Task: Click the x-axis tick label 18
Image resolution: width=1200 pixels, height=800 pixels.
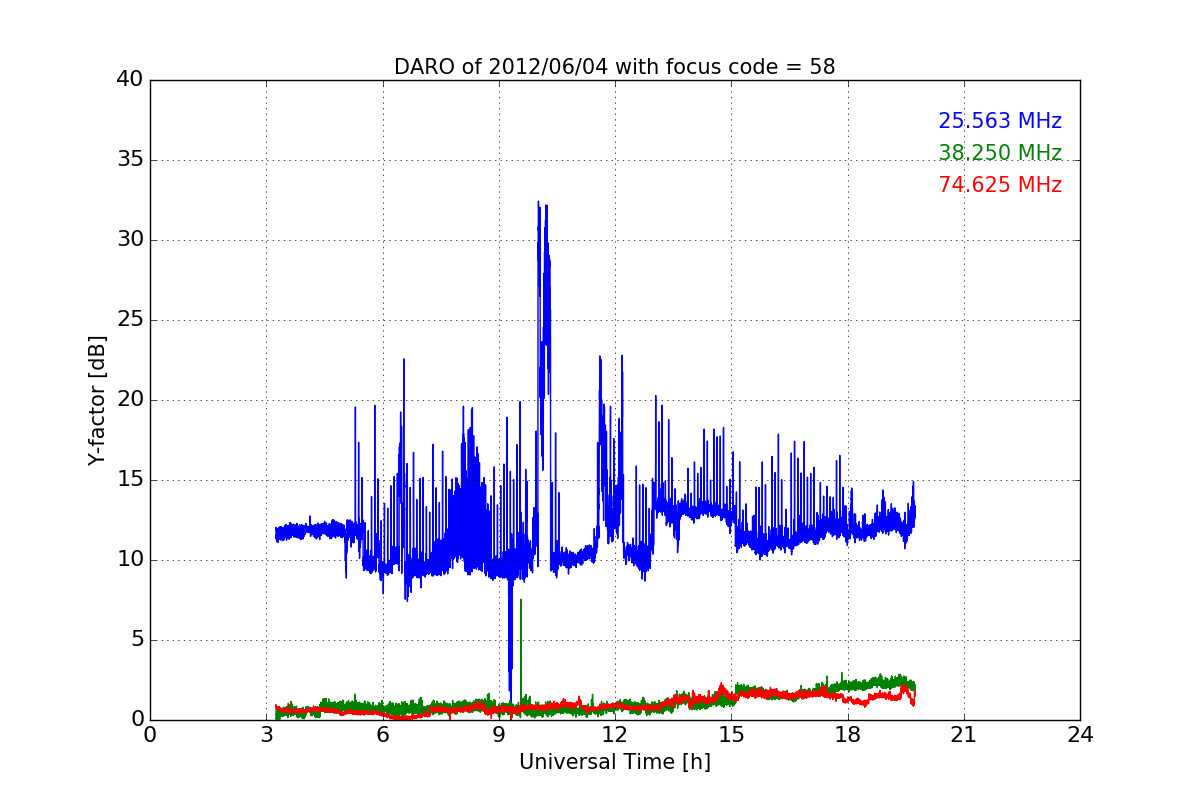Action: pyautogui.click(x=848, y=734)
